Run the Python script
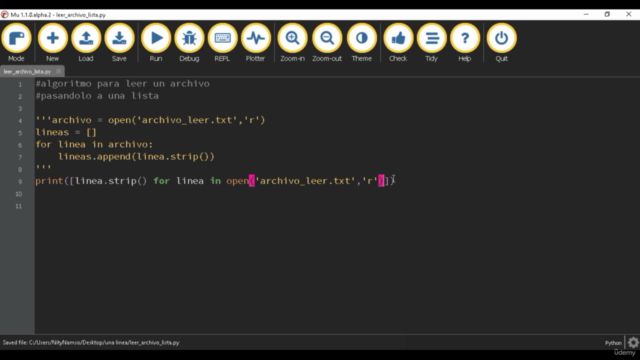 point(156,42)
